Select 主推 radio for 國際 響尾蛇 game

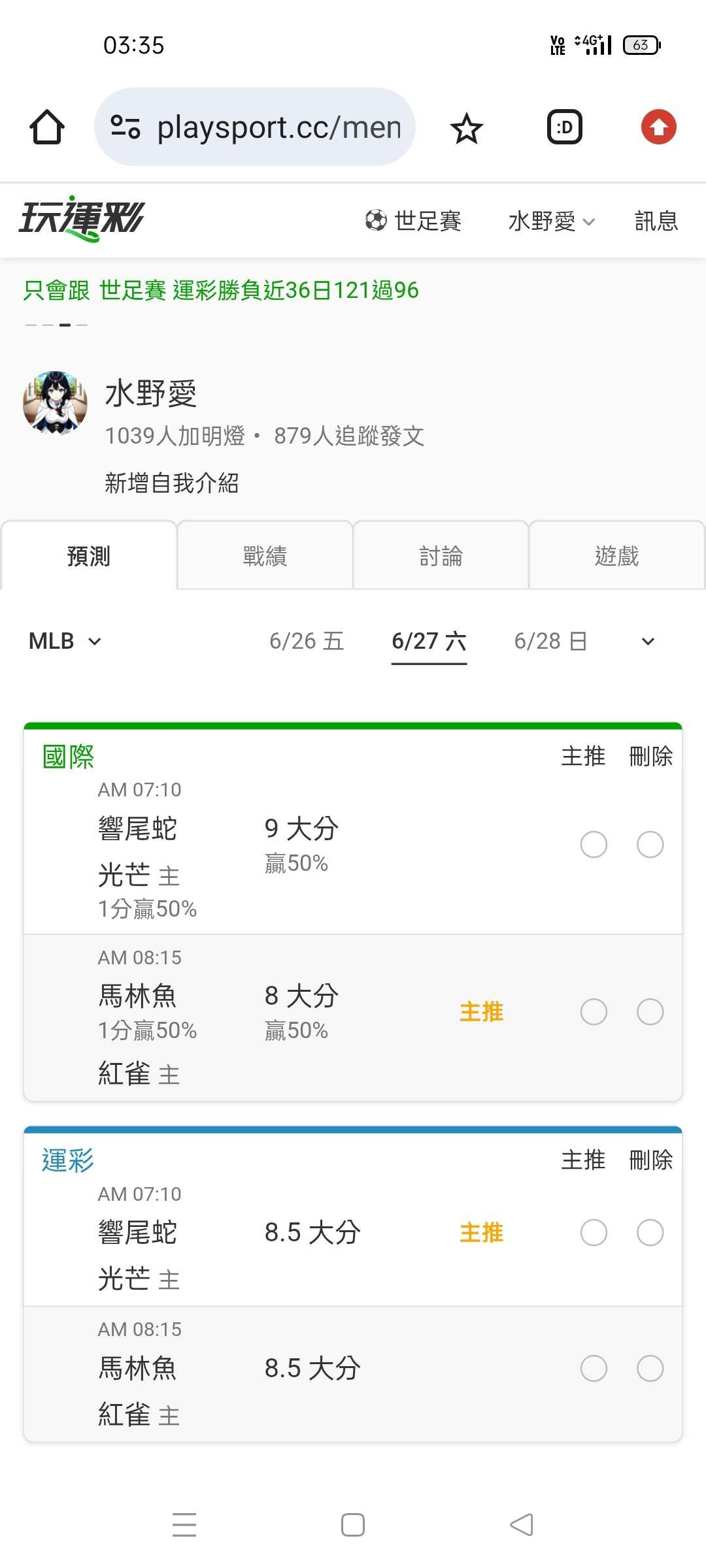[x=594, y=844]
